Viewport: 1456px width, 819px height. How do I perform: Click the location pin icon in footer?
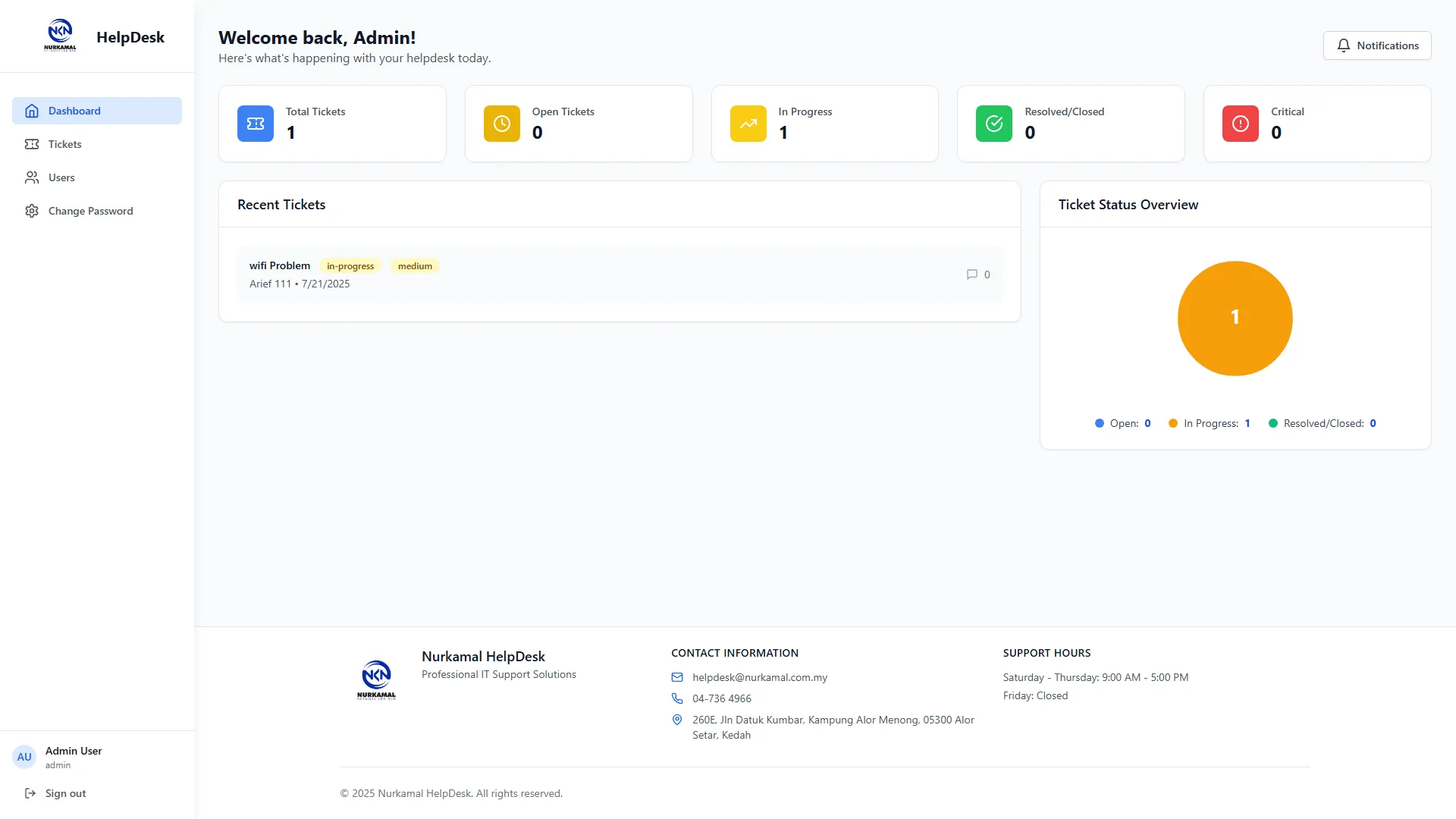(x=677, y=720)
